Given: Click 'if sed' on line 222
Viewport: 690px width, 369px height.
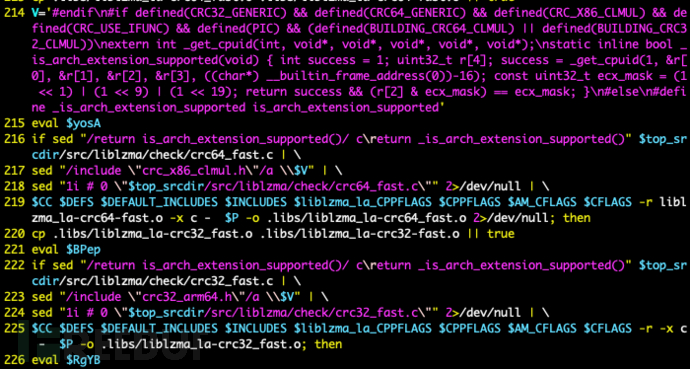Looking at the screenshot, I should (x=52, y=266).
